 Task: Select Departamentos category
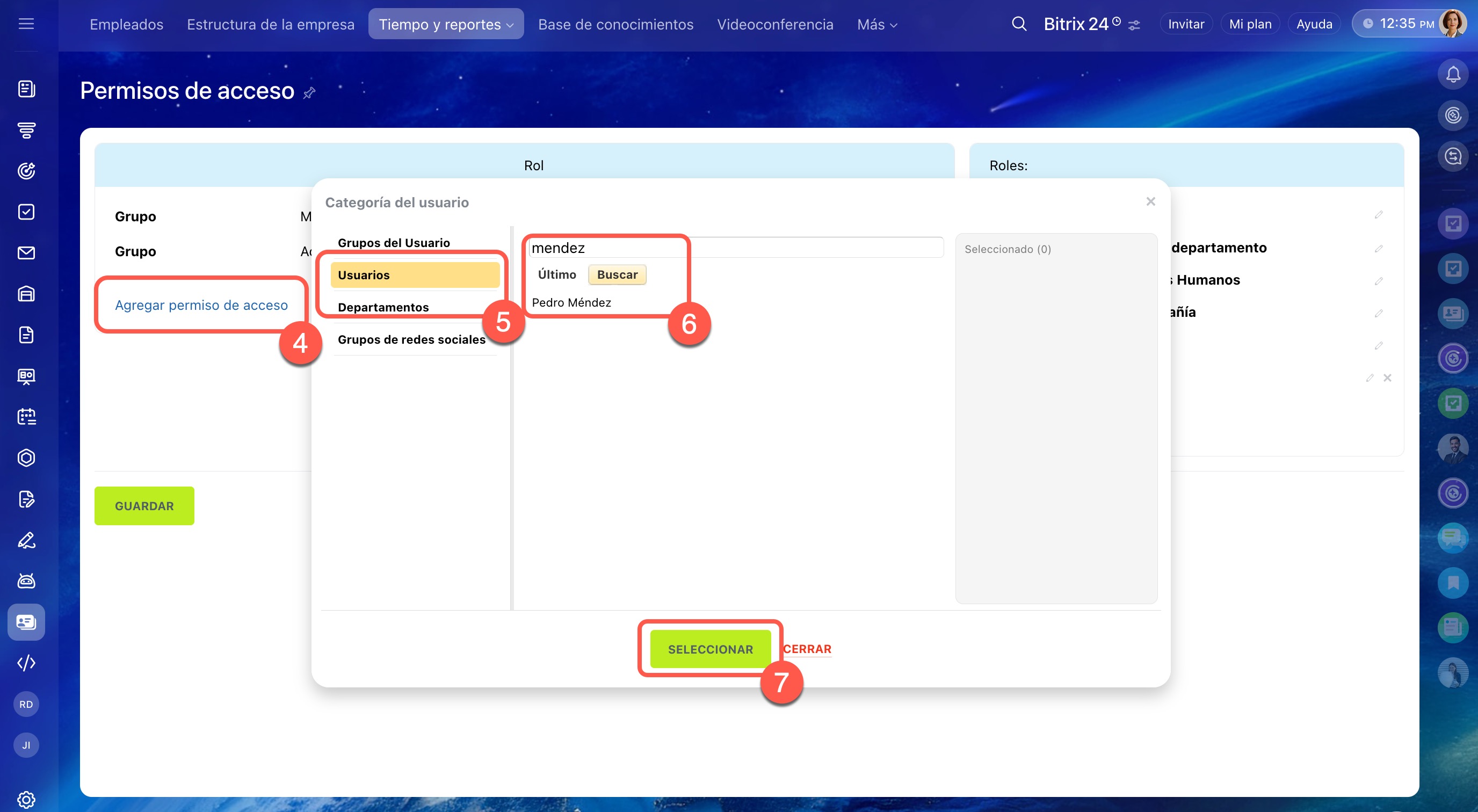383,307
